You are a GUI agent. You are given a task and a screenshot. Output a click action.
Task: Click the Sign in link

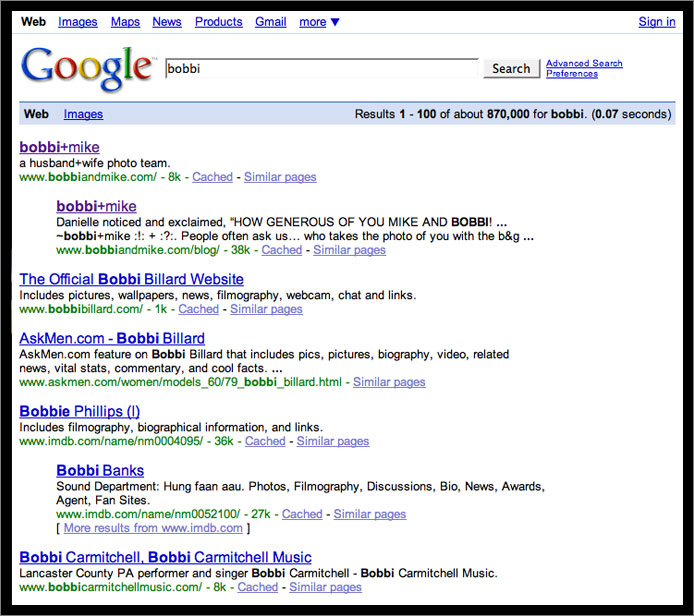click(656, 22)
